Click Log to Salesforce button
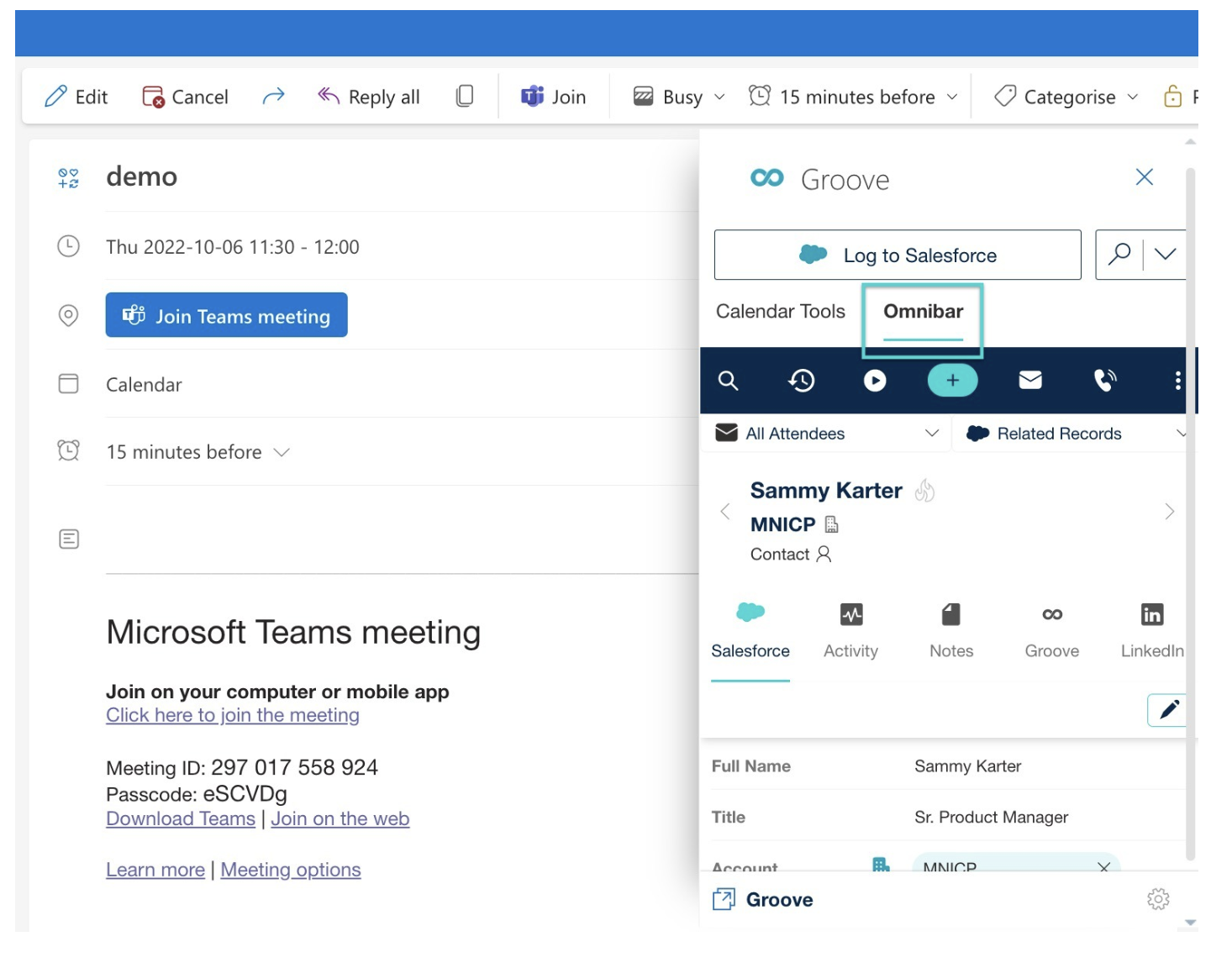This screenshot has height=968, width=1232. (898, 255)
